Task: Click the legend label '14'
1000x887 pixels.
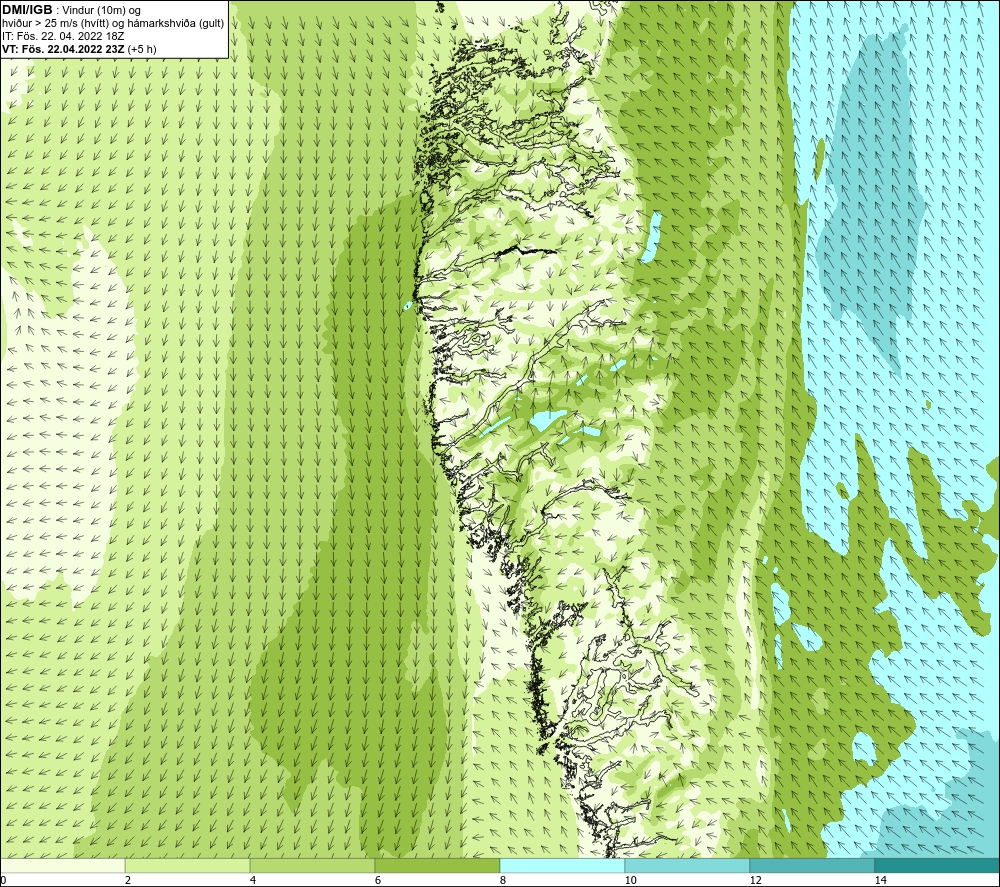Action: pos(880,881)
